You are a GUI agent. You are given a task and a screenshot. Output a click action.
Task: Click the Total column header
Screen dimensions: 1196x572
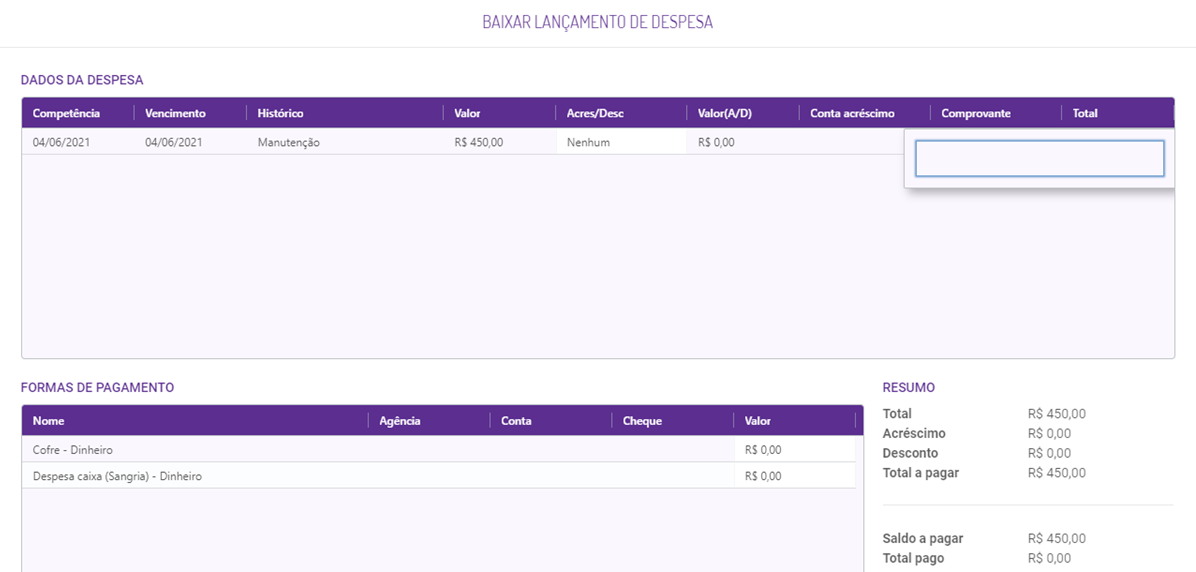pos(1085,113)
